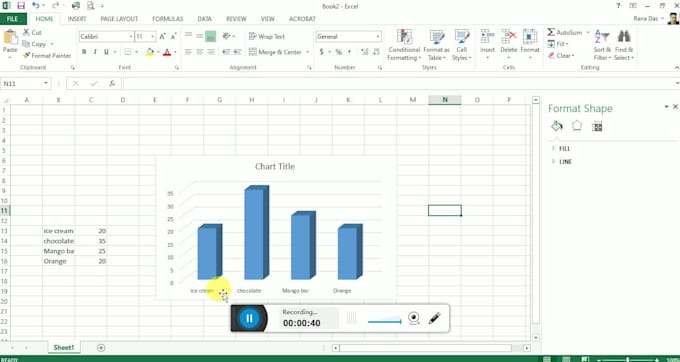The width and height of the screenshot is (680, 362).
Task: Add a new sheet with plus button
Action: tap(101, 348)
